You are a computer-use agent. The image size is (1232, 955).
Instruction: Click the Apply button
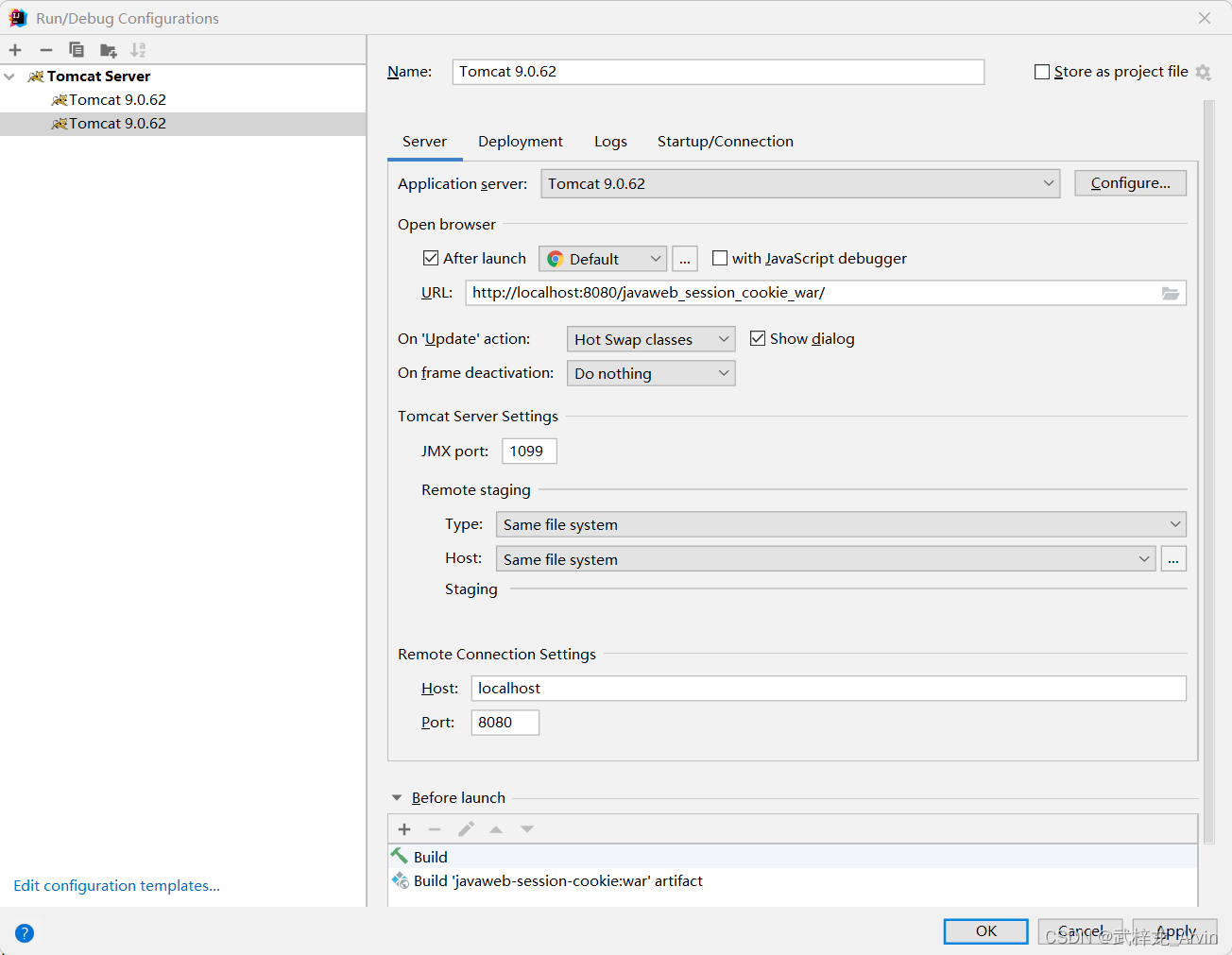click(1175, 931)
